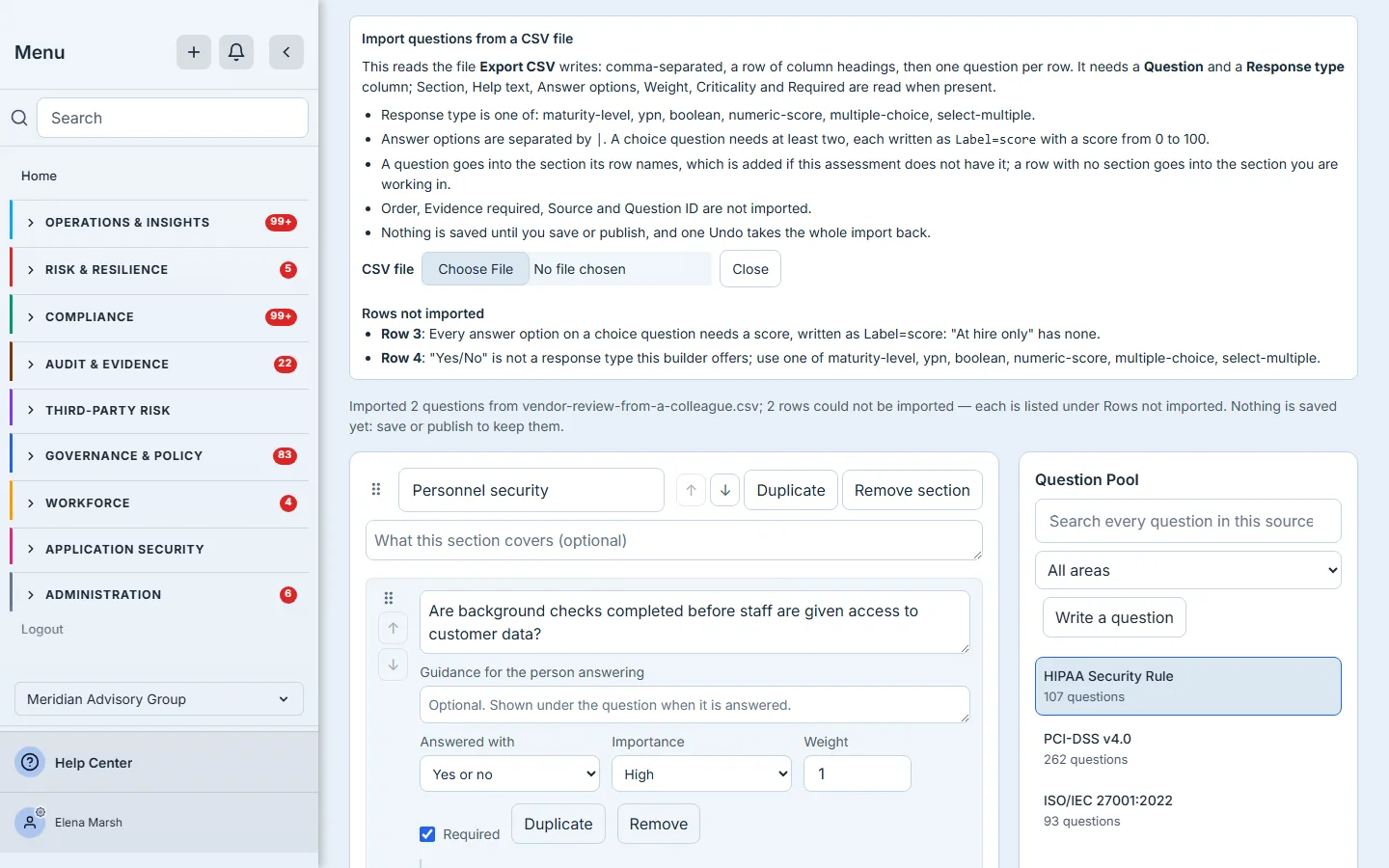Close the CSV import panel
This screenshot has width=1389, height=868.
pyautogui.click(x=750, y=269)
